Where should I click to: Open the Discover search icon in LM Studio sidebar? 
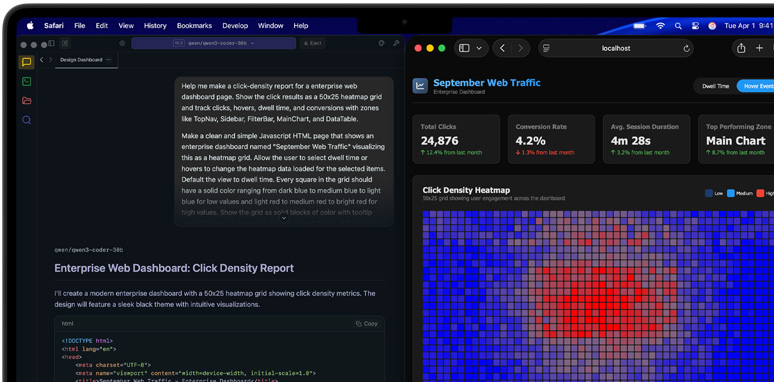pos(27,120)
